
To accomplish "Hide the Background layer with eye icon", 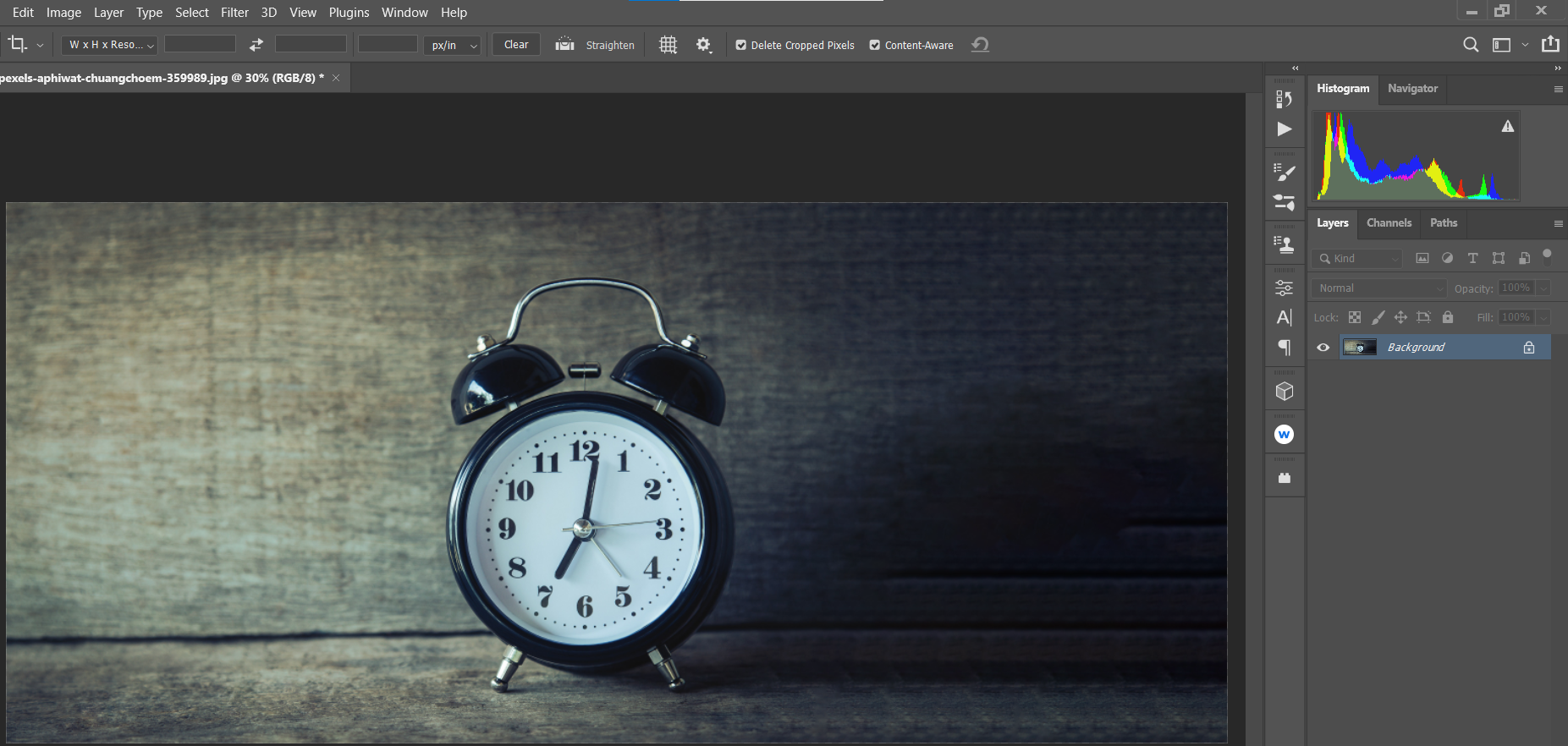I will pos(1323,348).
